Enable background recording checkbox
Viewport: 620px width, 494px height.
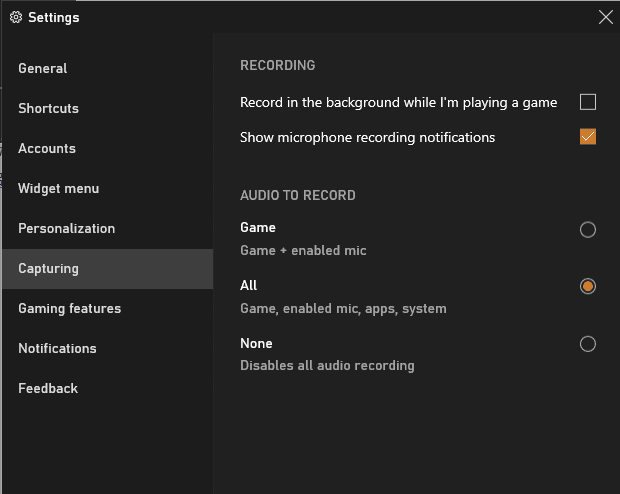click(588, 102)
